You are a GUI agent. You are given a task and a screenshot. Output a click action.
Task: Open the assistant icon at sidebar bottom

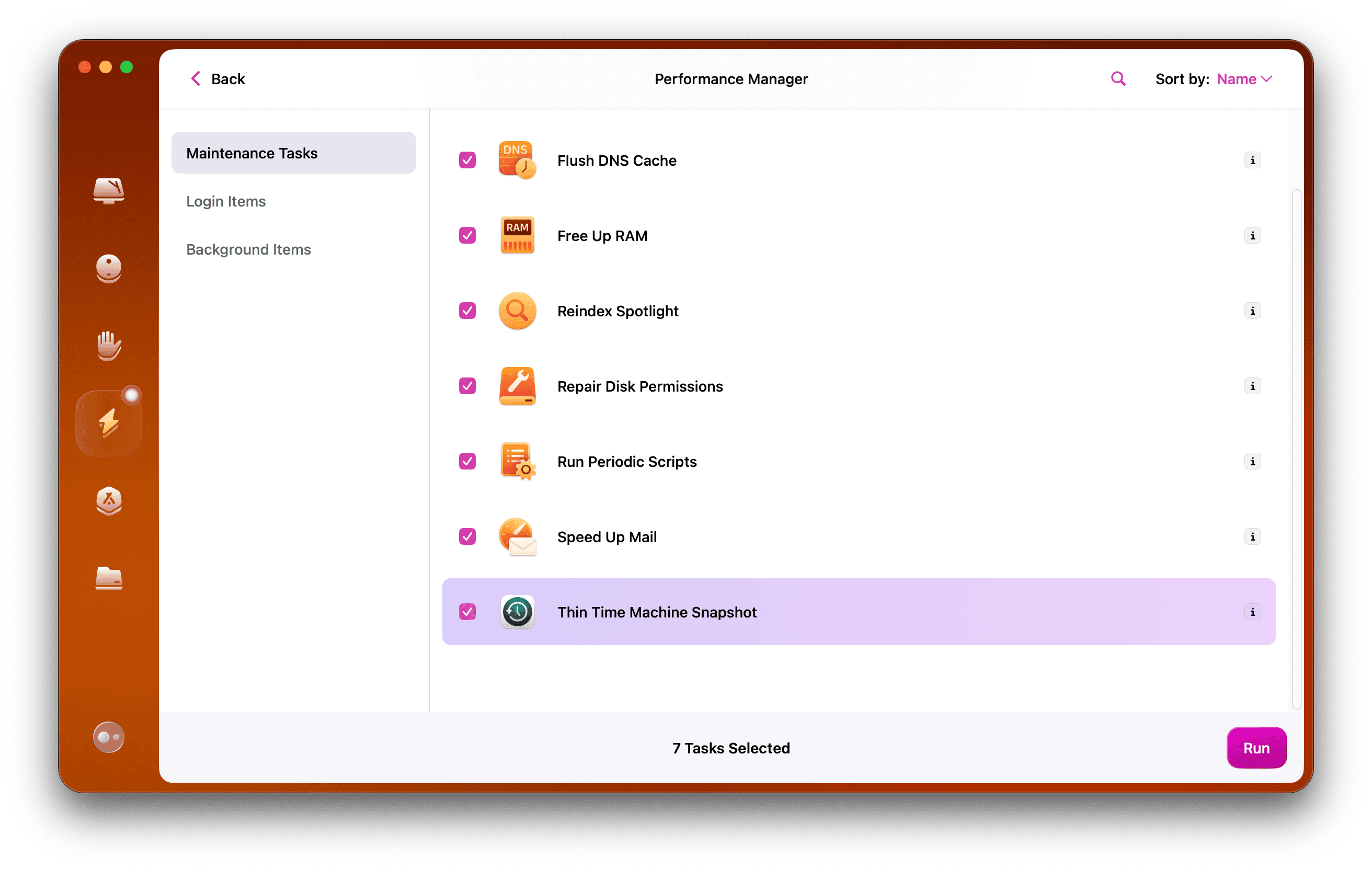[x=108, y=737]
